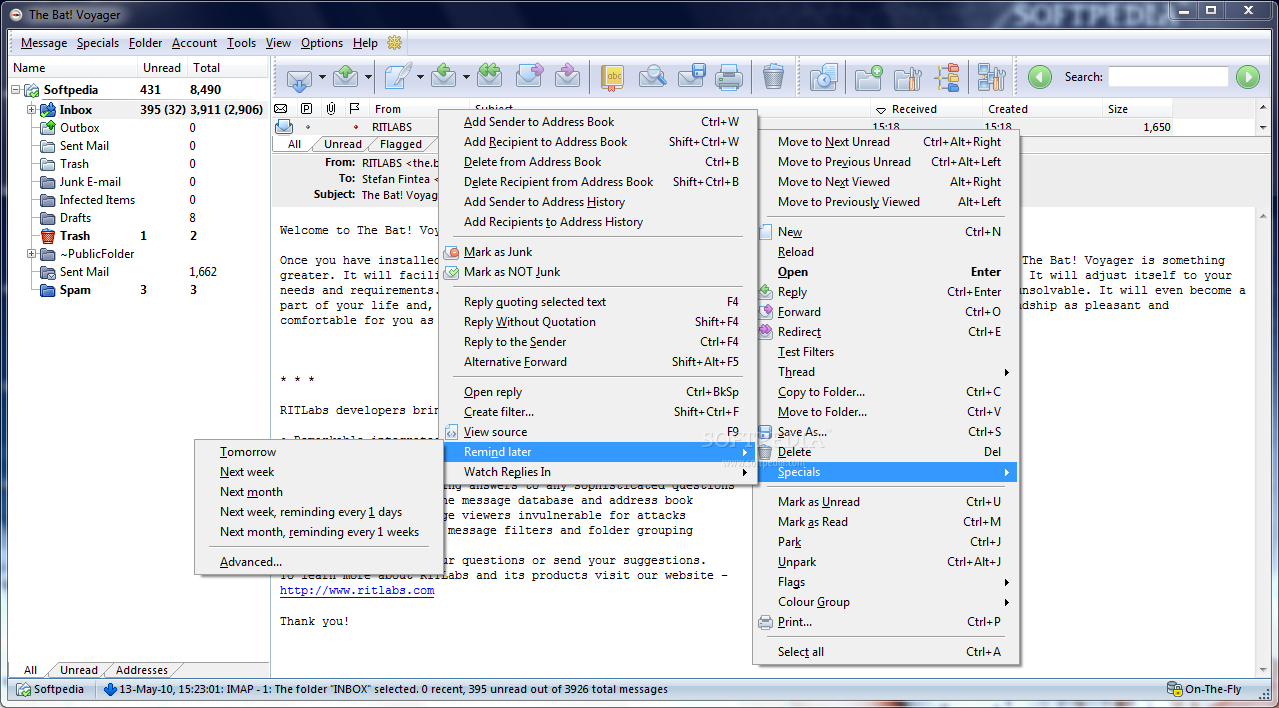Click the Mark as NOT Junk icon

click(x=452, y=272)
